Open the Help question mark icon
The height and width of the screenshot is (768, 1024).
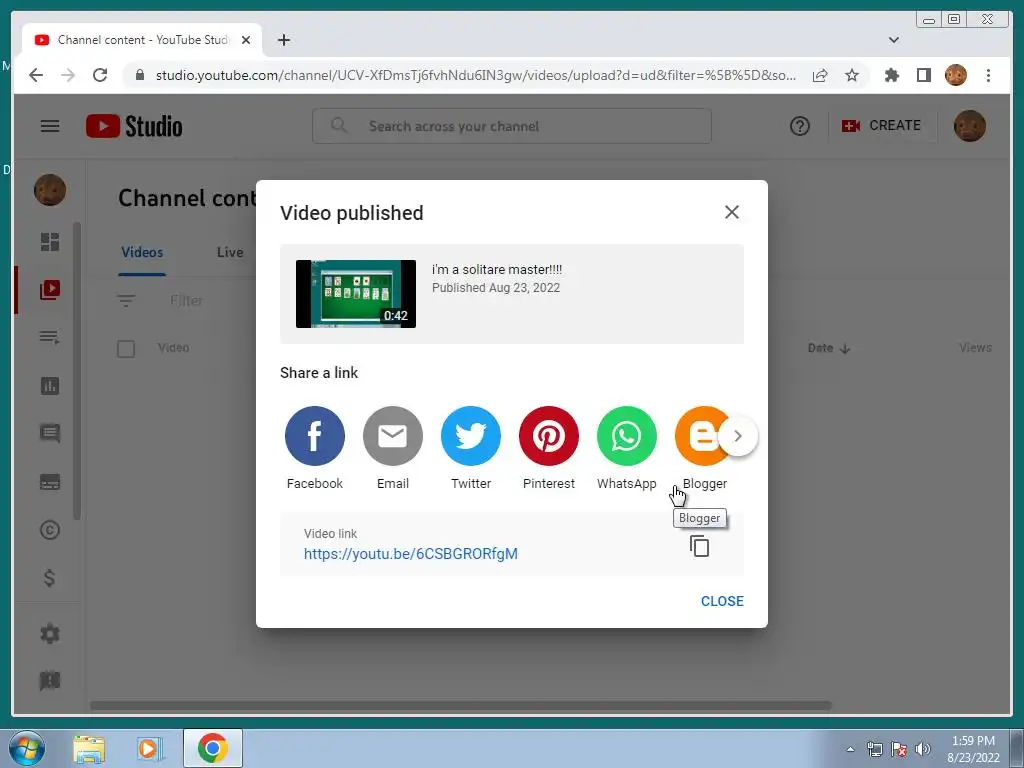click(x=799, y=126)
